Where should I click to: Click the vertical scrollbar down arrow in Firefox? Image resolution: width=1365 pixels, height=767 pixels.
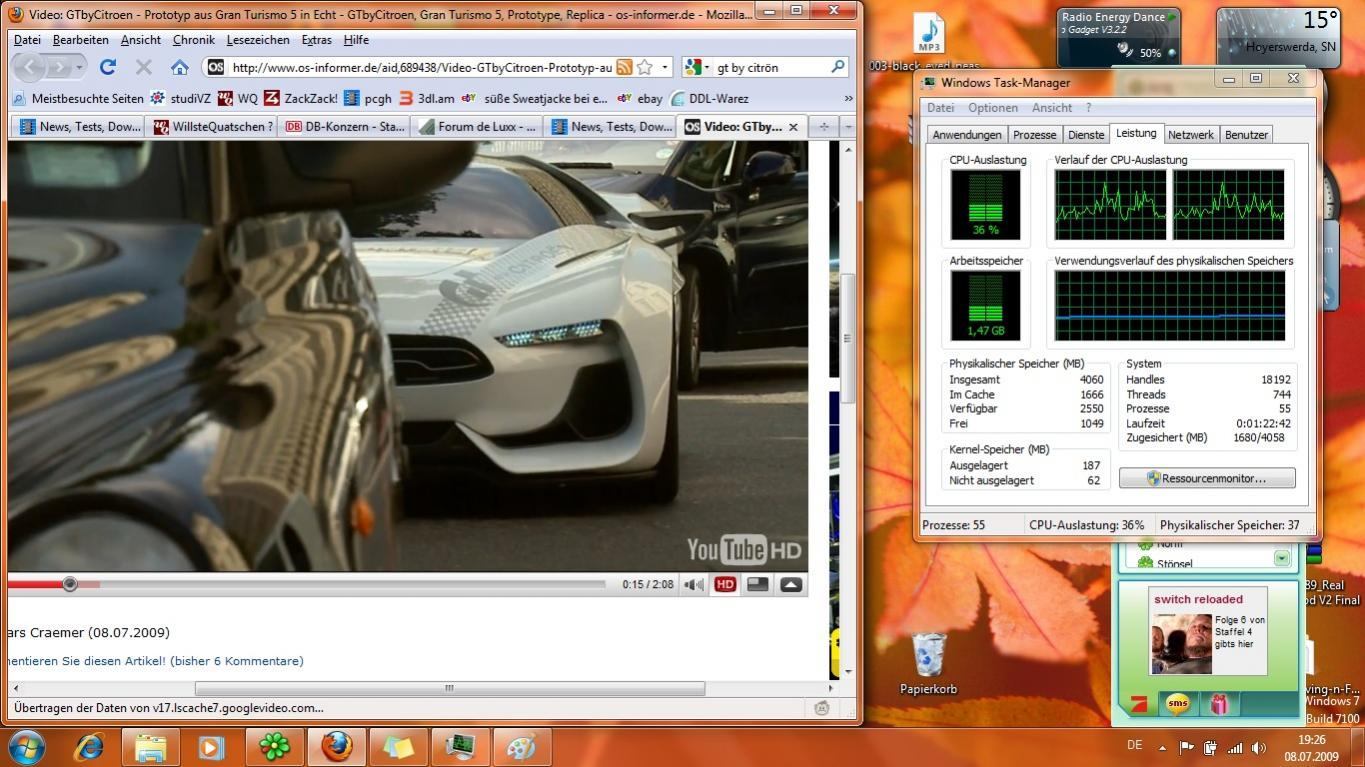848,671
